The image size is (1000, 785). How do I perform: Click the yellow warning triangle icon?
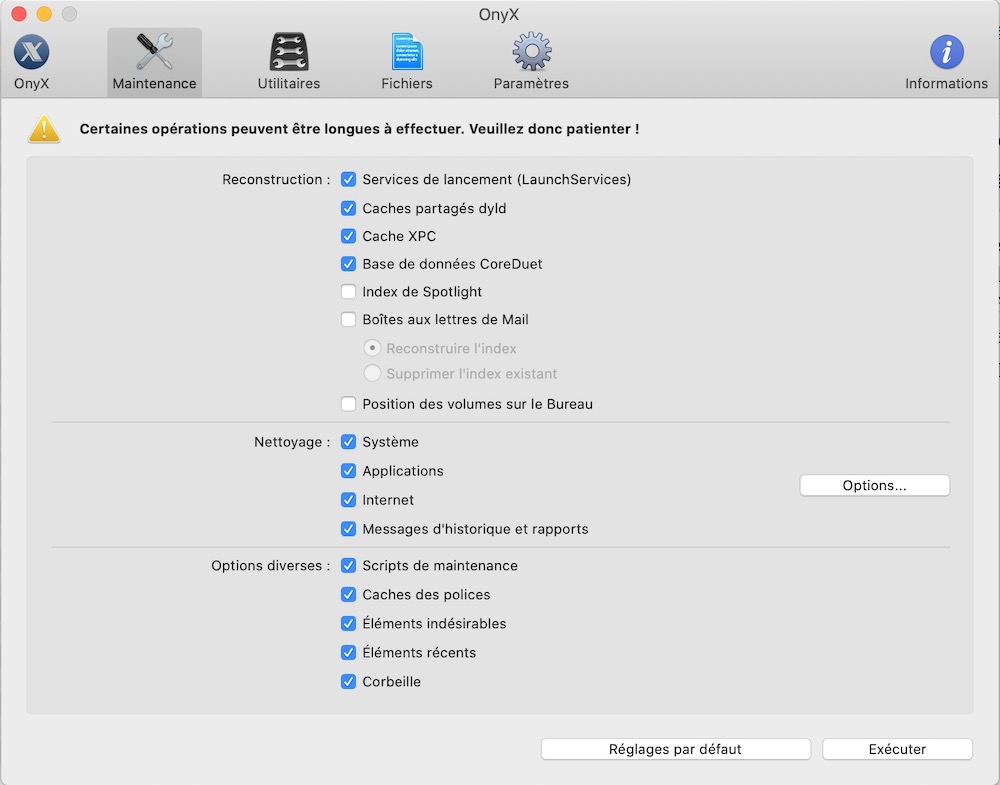tap(44, 129)
